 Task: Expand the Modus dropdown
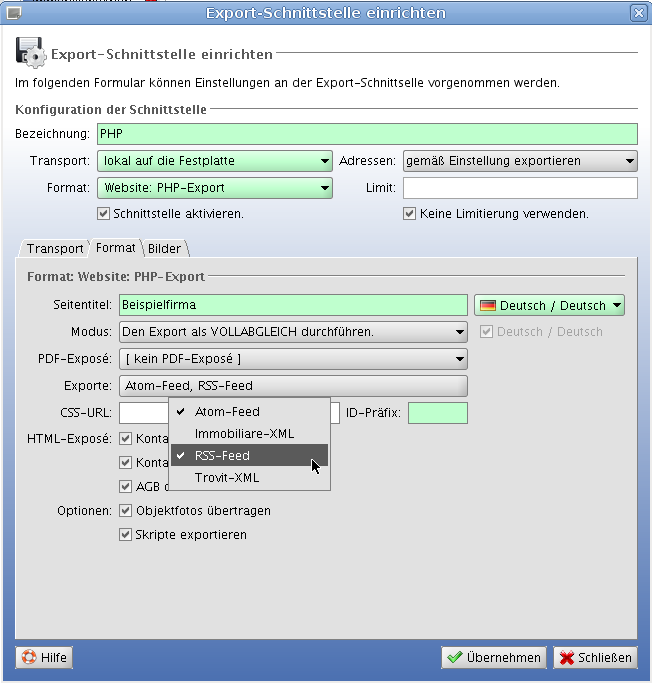293,332
